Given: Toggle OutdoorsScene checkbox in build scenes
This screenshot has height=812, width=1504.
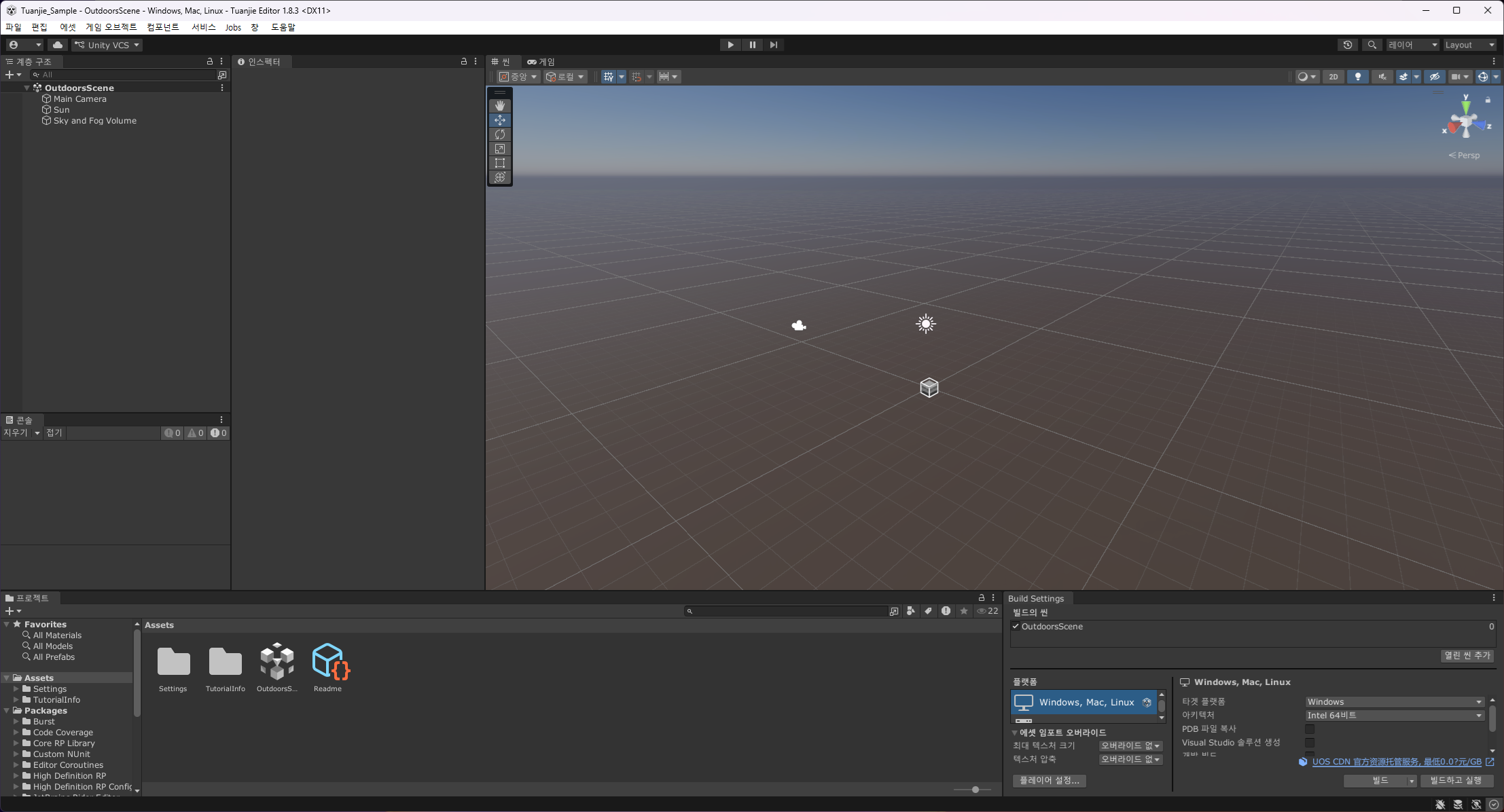Looking at the screenshot, I should coord(1016,627).
